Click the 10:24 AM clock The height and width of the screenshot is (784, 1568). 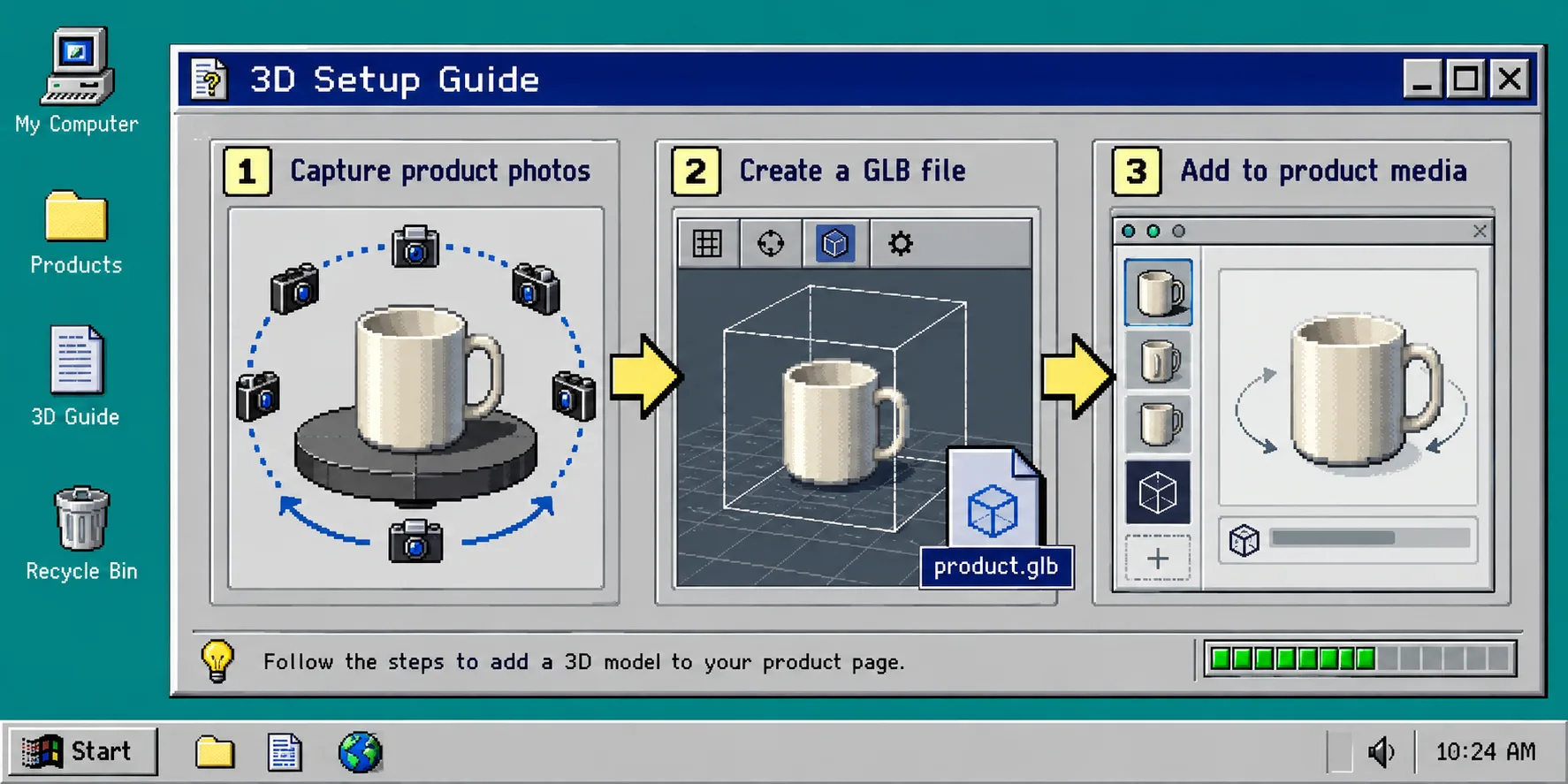1486,752
